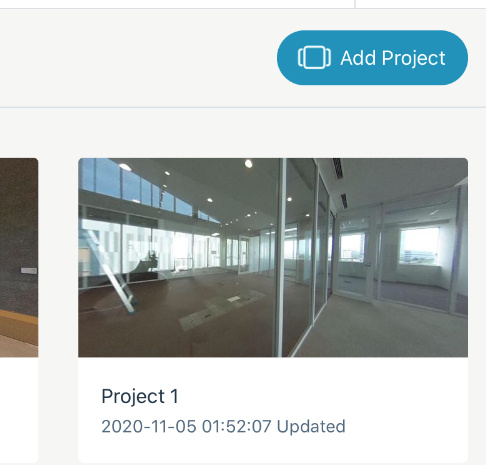This screenshot has height=465, width=486.
Task: Click the round ceiling light in the thumbnail
Action: 248,163
